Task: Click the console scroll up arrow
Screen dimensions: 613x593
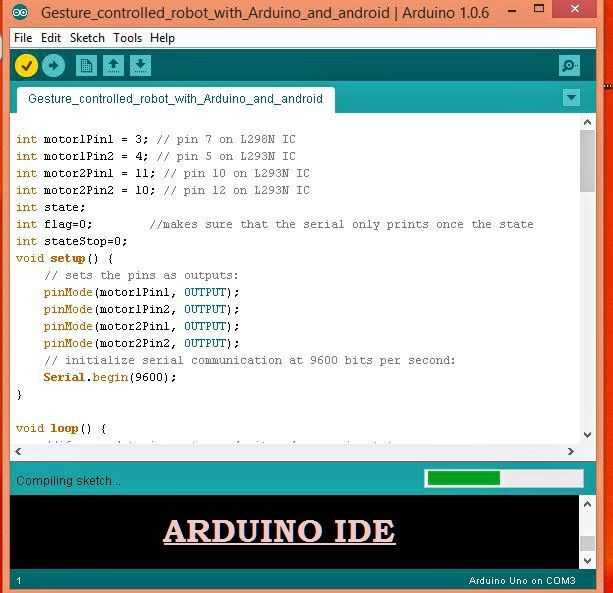Action: pyautogui.click(x=587, y=505)
